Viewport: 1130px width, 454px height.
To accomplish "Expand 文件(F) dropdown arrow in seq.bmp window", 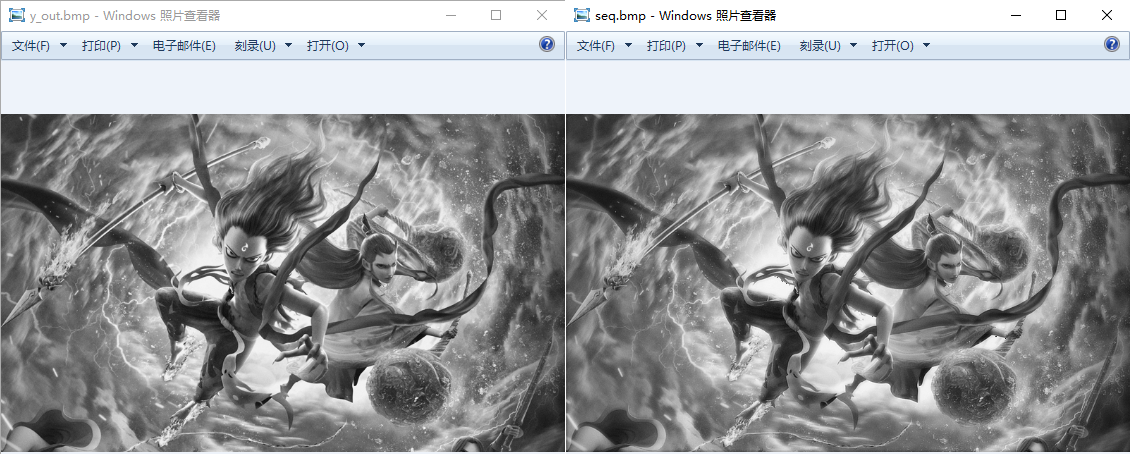I will coord(628,45).
